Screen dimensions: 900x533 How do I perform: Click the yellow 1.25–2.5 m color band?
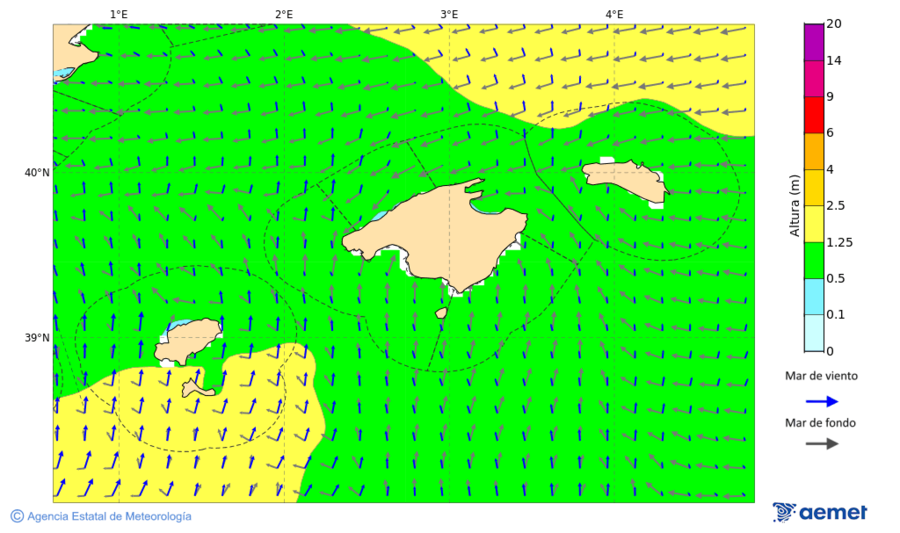tap(814, 224)
